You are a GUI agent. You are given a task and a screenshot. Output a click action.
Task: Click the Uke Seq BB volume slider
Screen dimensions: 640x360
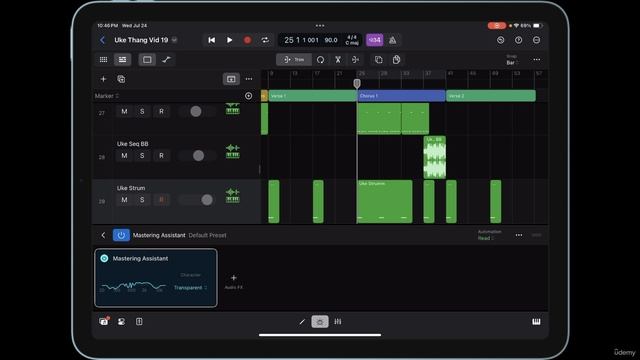[197, 156]
